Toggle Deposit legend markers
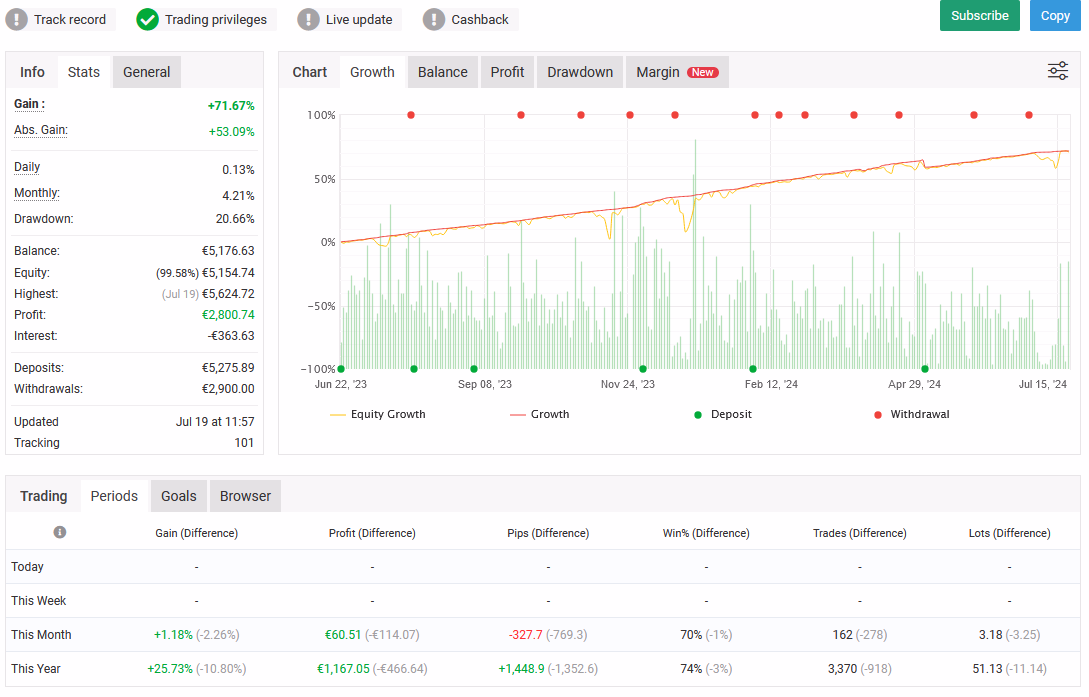The image size is (1089, 697). (x=723, y=414)
